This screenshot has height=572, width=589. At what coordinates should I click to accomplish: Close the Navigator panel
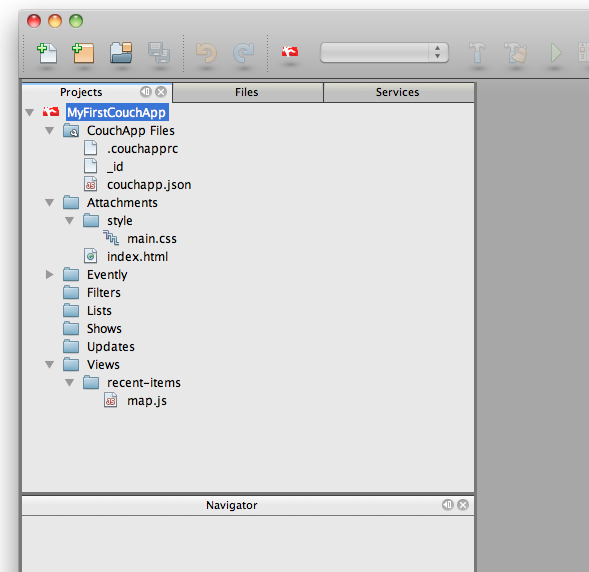[463, 505]
